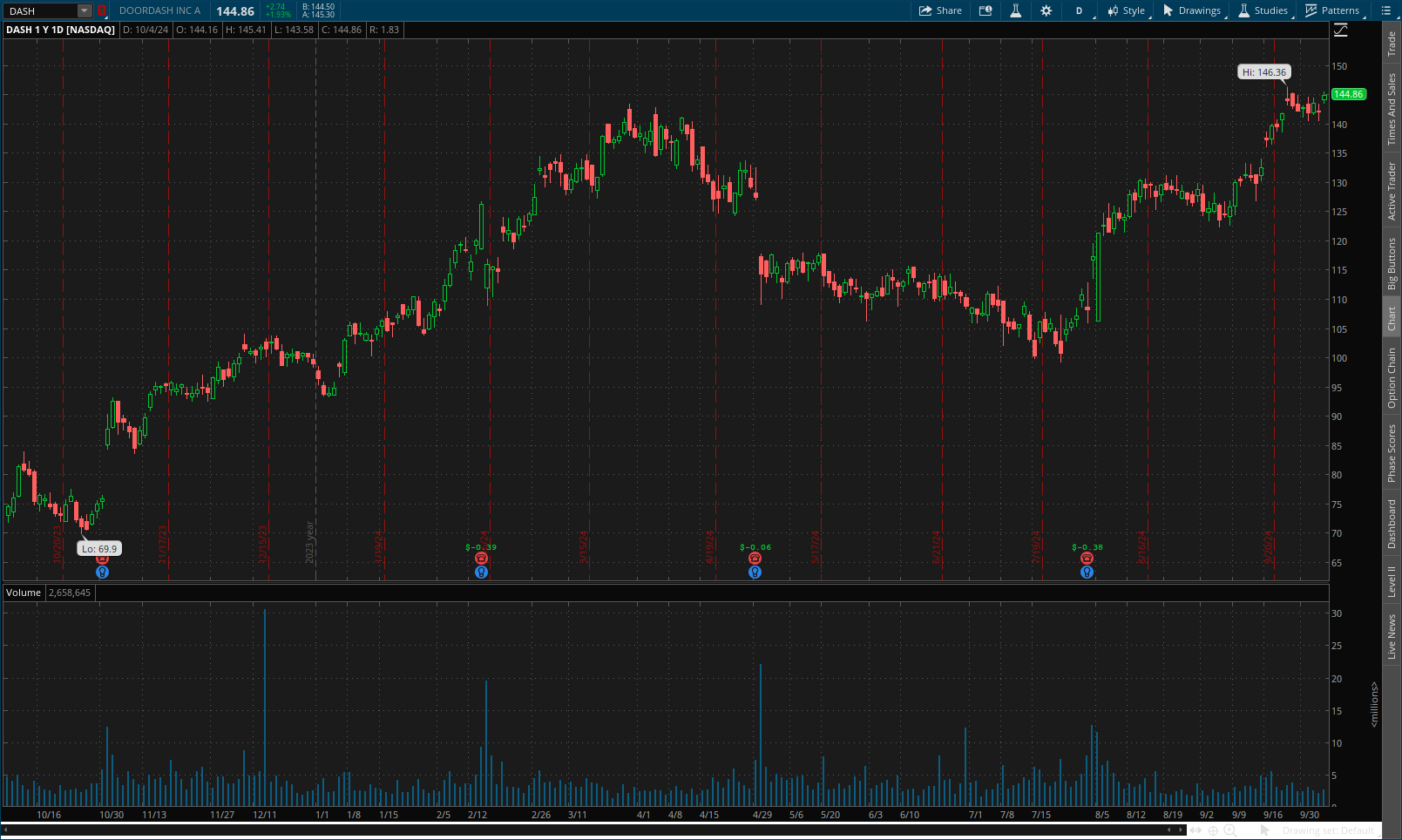This screenshot has height=840, width=1402.
Task: Click the Lo: 69.9 price bubble
Action: [x=99, y=549]
